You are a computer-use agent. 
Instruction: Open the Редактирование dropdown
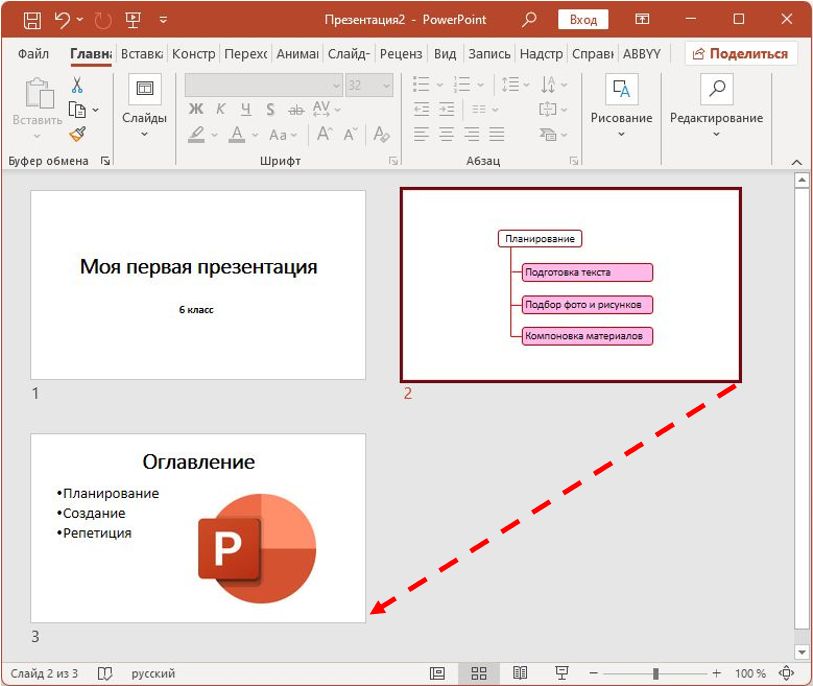tap(716, 134)
